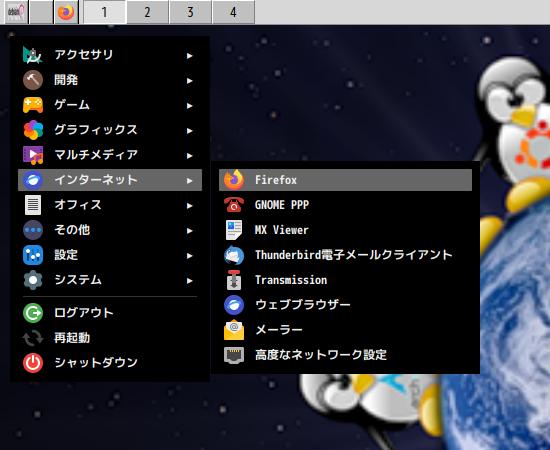Launch Transmission torrent client

(x=345, y=280)
